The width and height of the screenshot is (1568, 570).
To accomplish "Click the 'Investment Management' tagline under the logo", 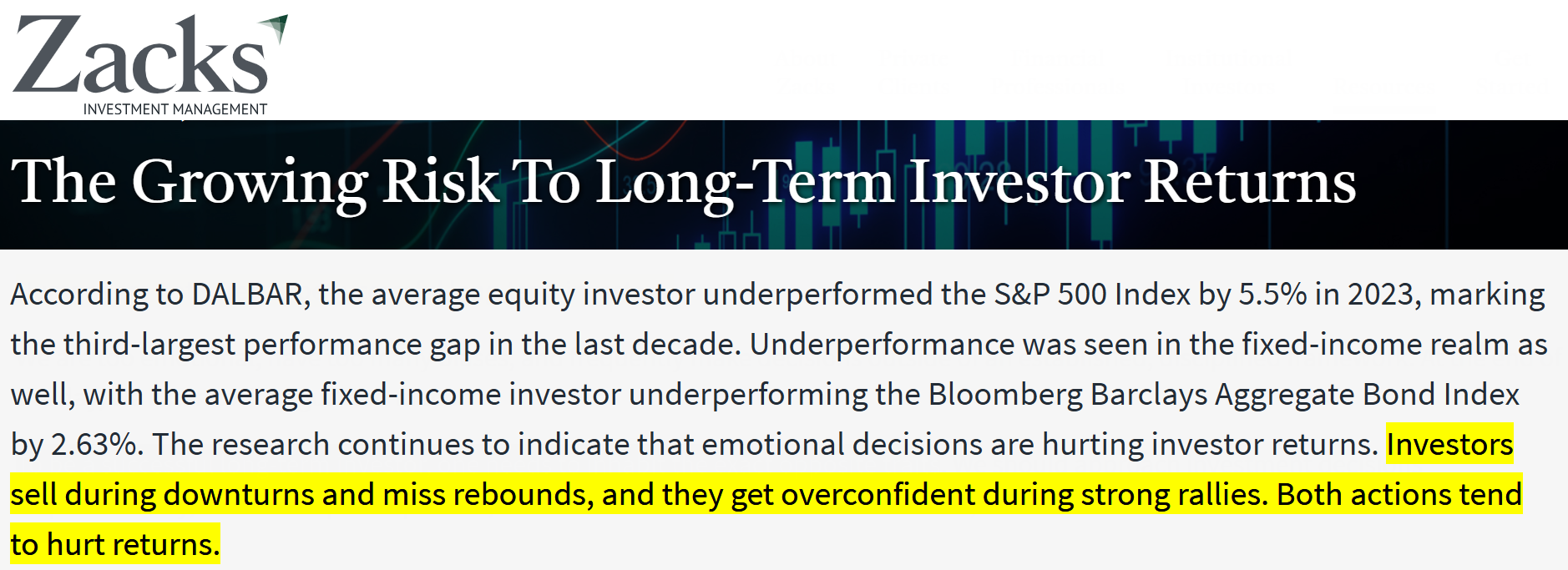I will tap(175, 109).
